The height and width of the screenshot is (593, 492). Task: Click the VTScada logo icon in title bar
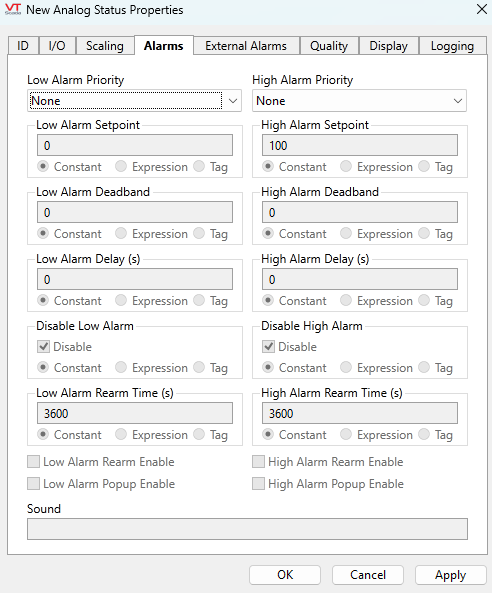[x=13, y=9]
